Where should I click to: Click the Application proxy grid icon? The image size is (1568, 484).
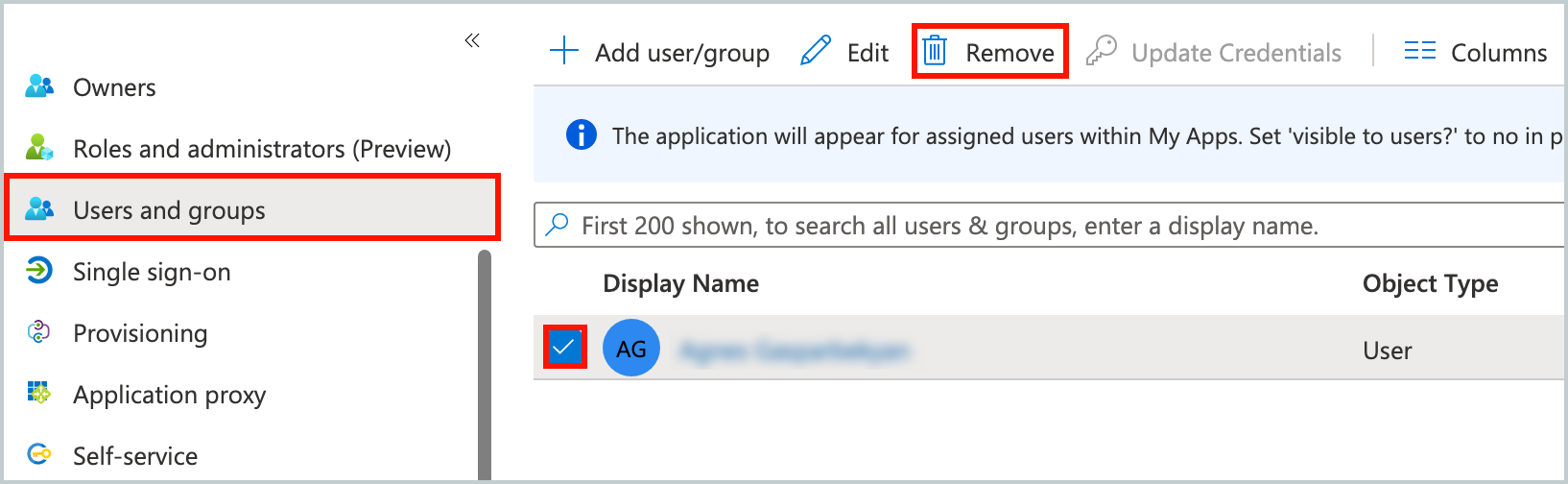(x=39, y=393)
